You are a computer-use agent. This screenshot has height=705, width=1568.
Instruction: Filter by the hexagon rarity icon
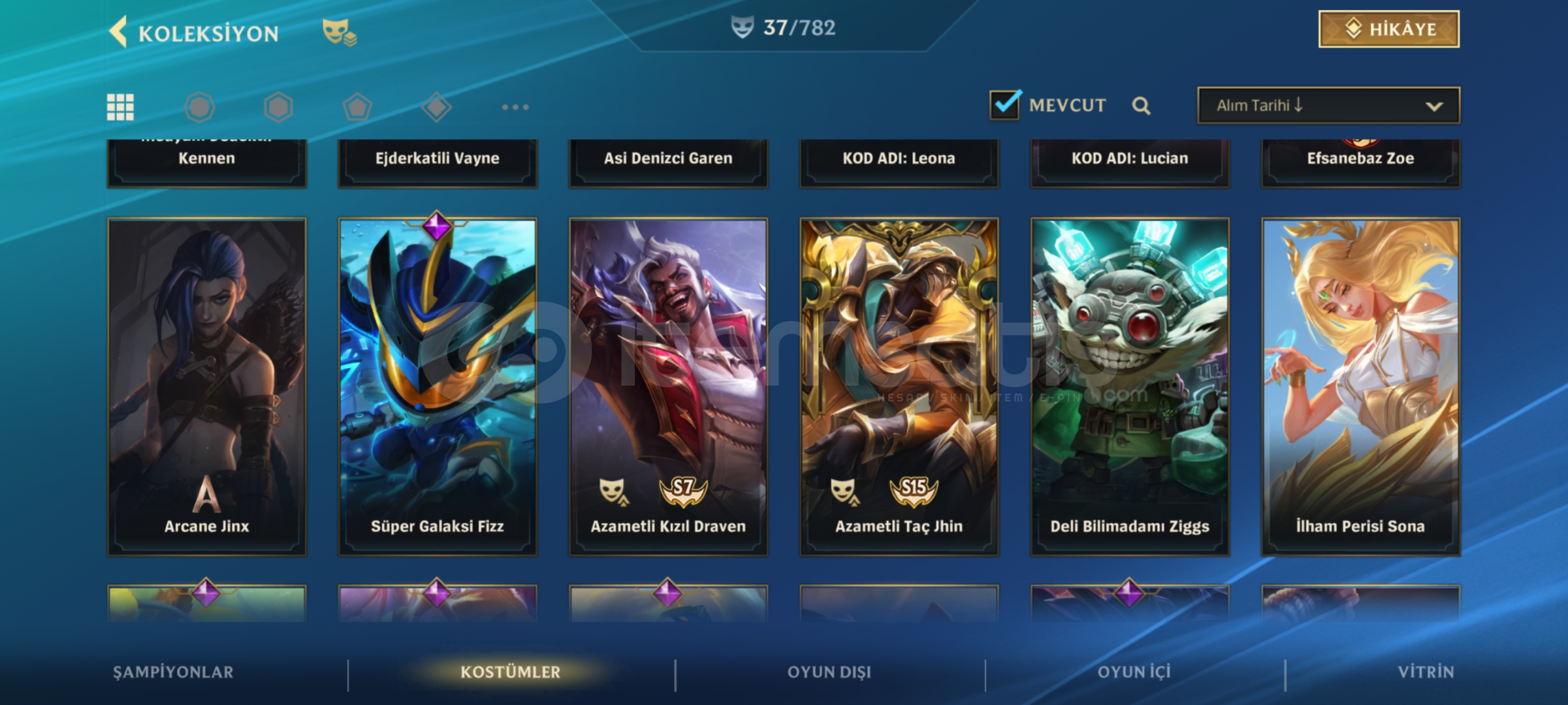pos(278,107)
